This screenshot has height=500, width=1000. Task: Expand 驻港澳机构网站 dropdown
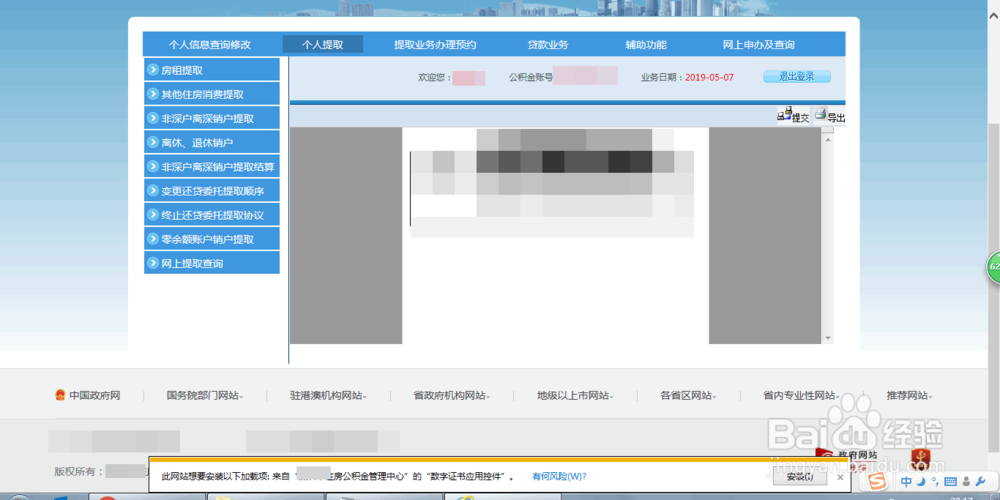point(328,395)
